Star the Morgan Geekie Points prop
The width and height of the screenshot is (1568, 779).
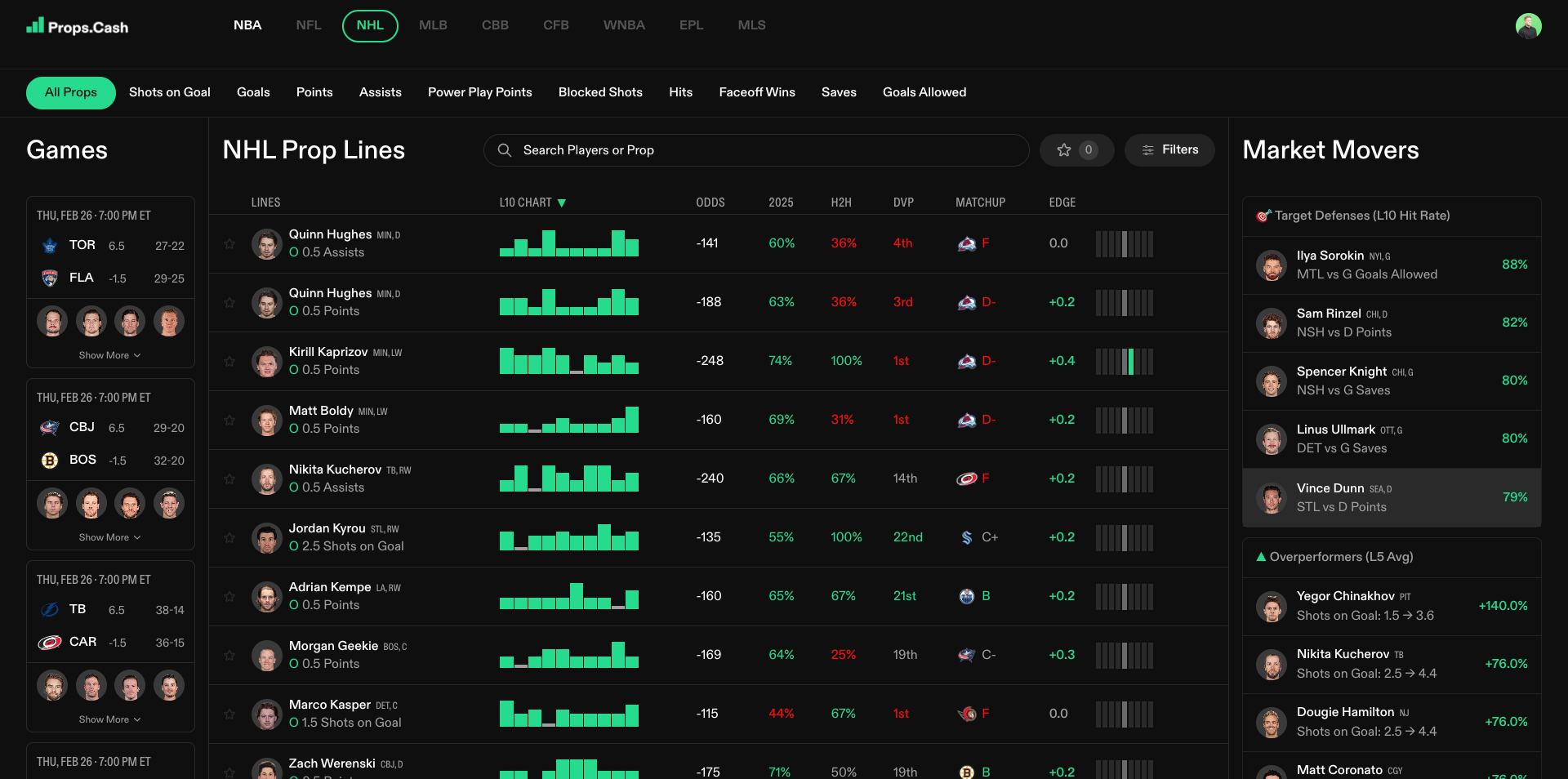pos(229,655)
